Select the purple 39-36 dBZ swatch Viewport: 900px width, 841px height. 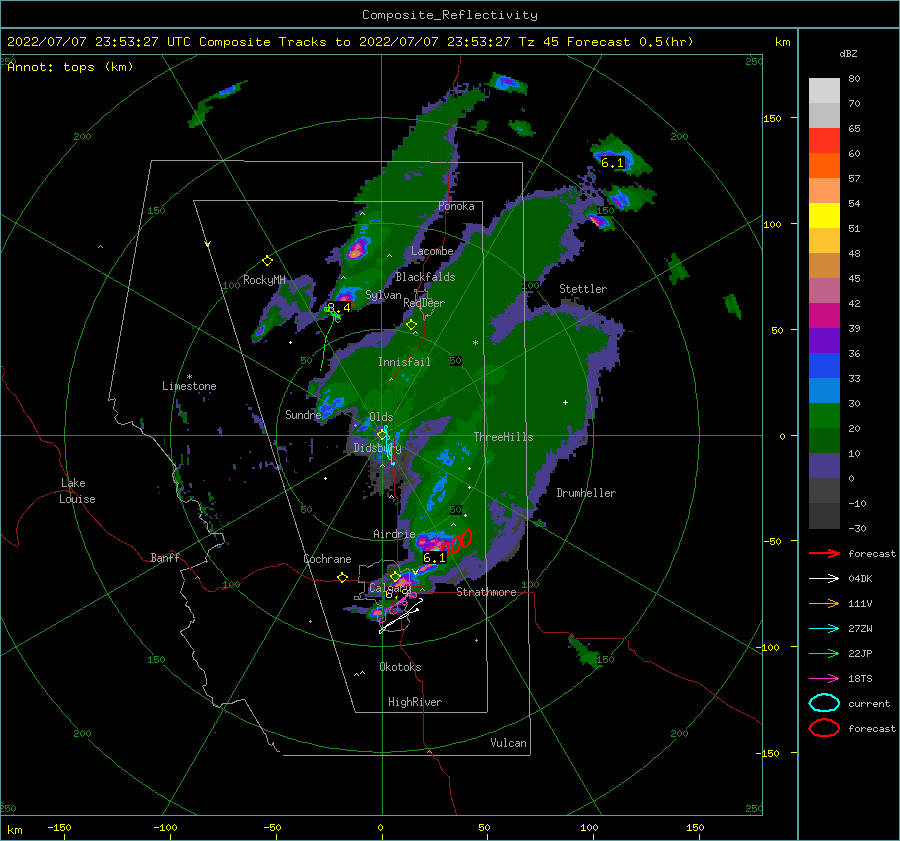(x=824, y=341)
